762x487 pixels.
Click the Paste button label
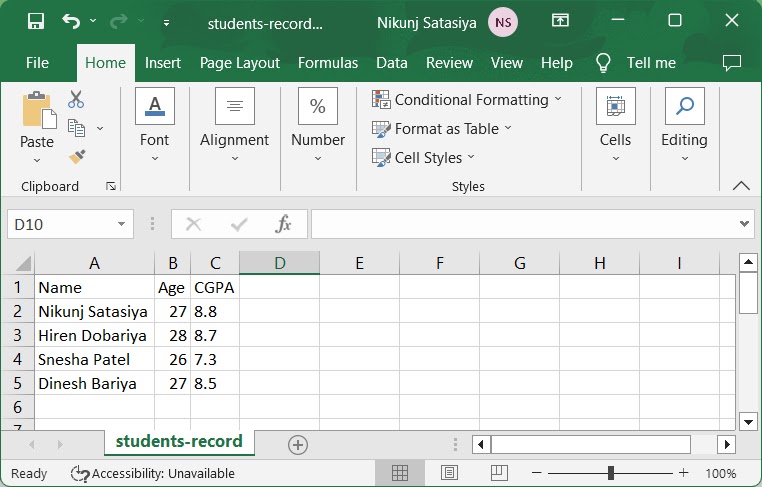coord(37,142)
